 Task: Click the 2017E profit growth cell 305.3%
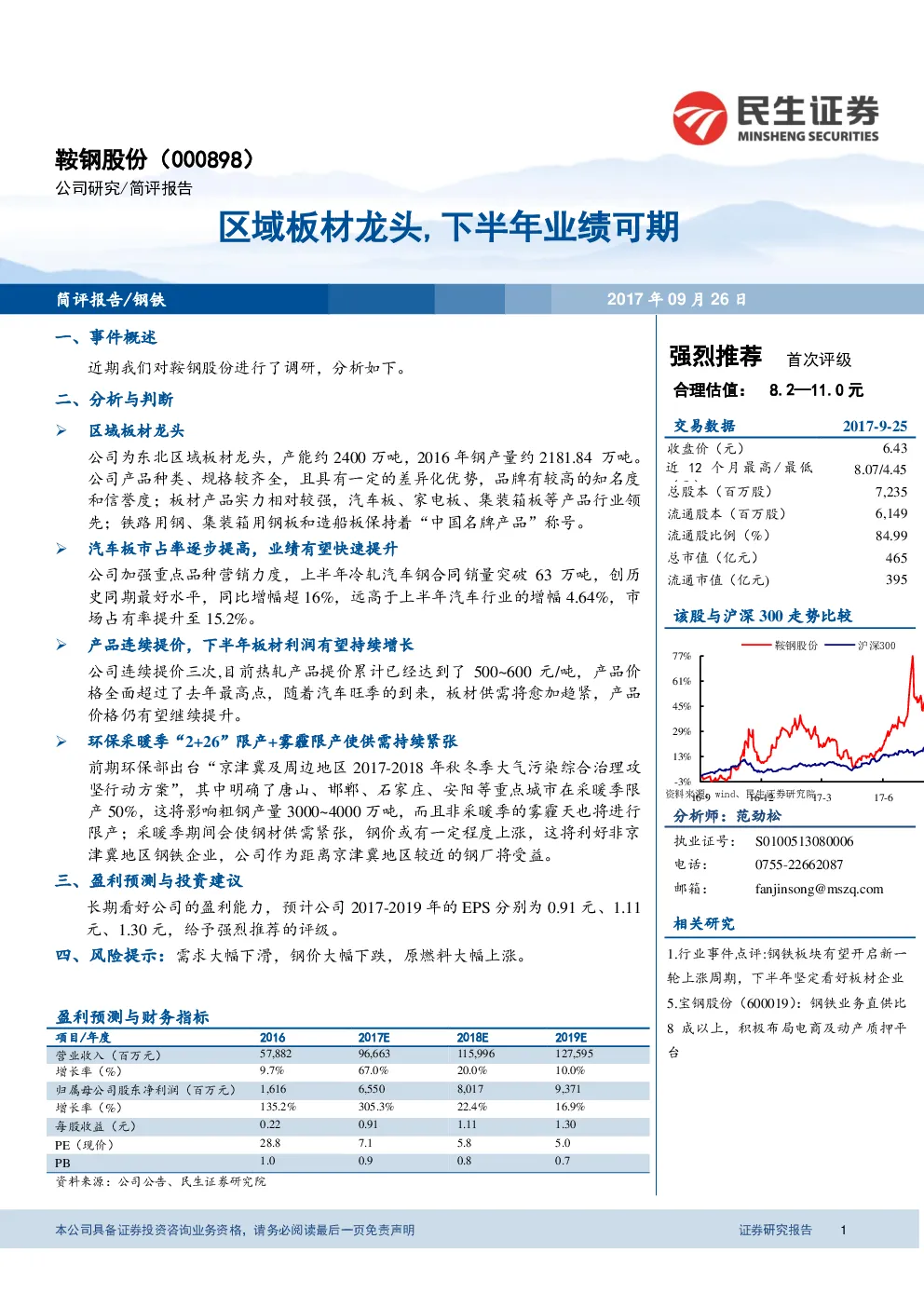tap(375, 1107)
